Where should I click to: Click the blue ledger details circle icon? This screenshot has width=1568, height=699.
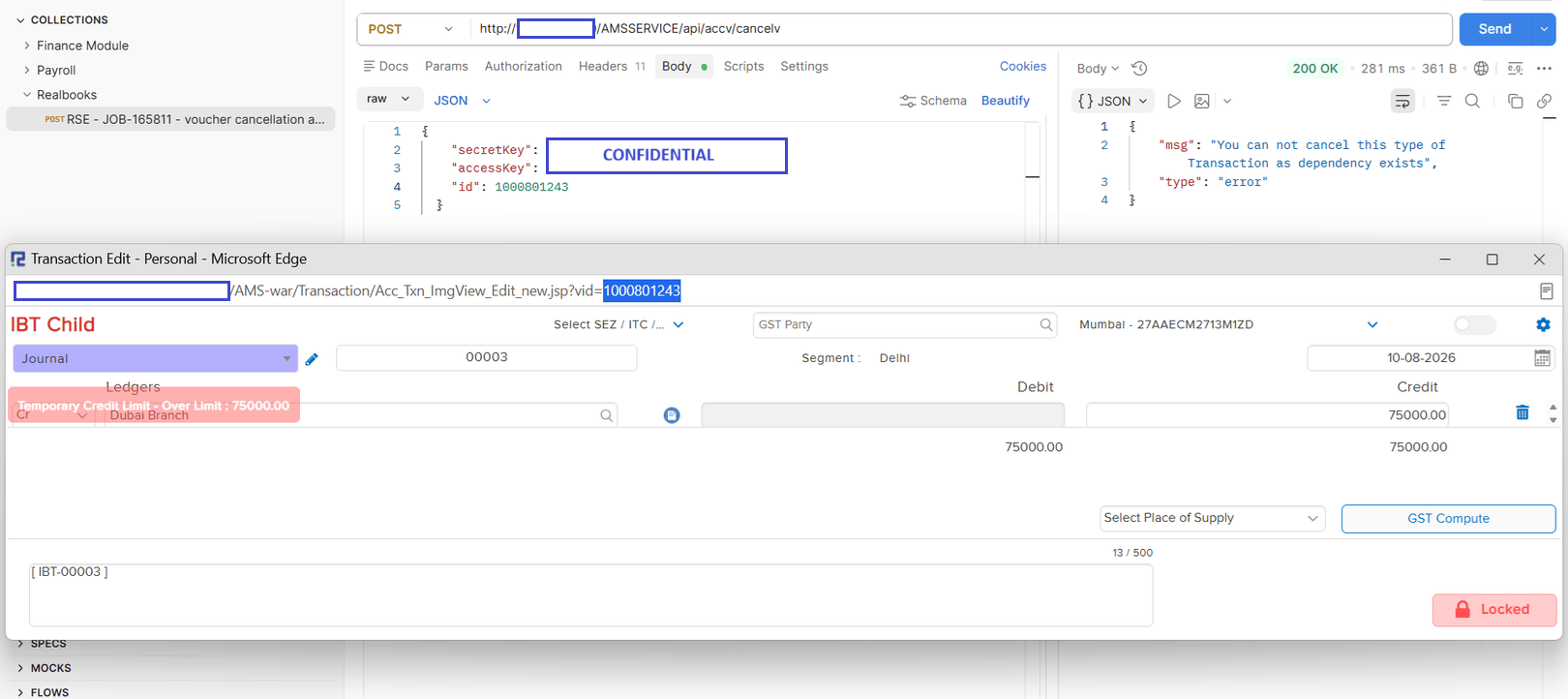[x=672, y=415]
